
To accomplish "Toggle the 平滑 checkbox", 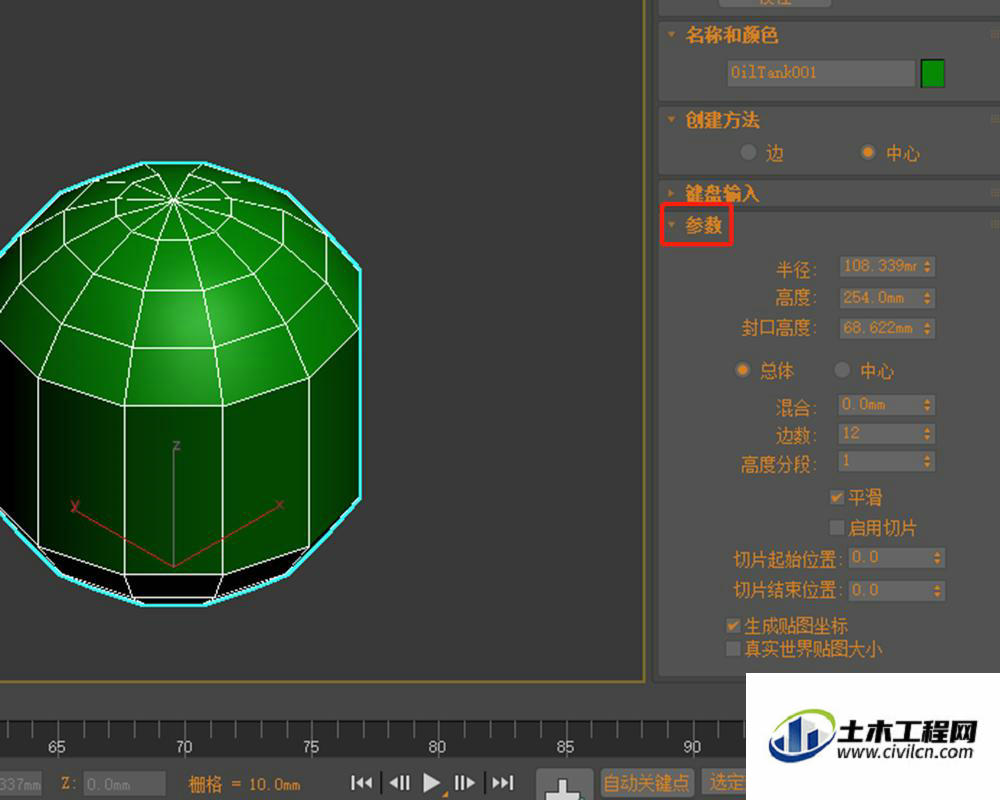I will [837, 497].
